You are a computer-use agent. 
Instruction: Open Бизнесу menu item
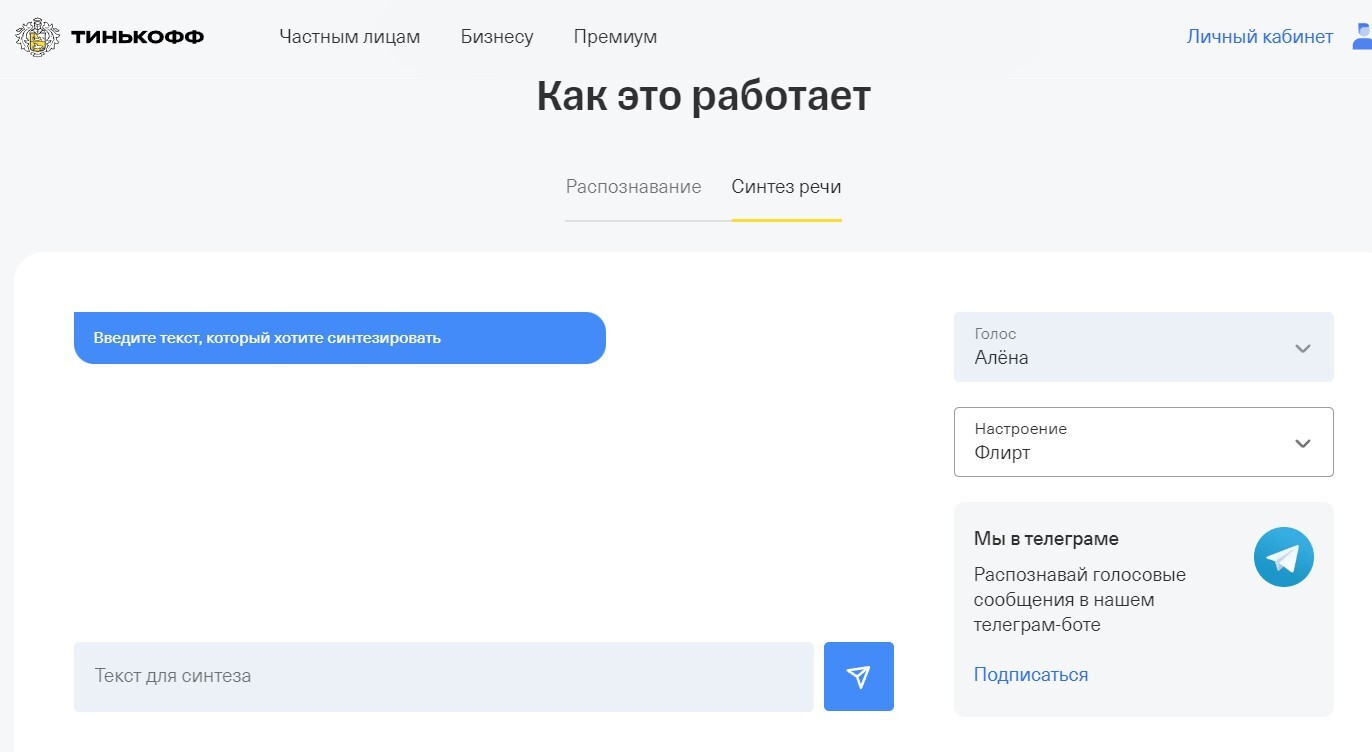tap(497, 37)
